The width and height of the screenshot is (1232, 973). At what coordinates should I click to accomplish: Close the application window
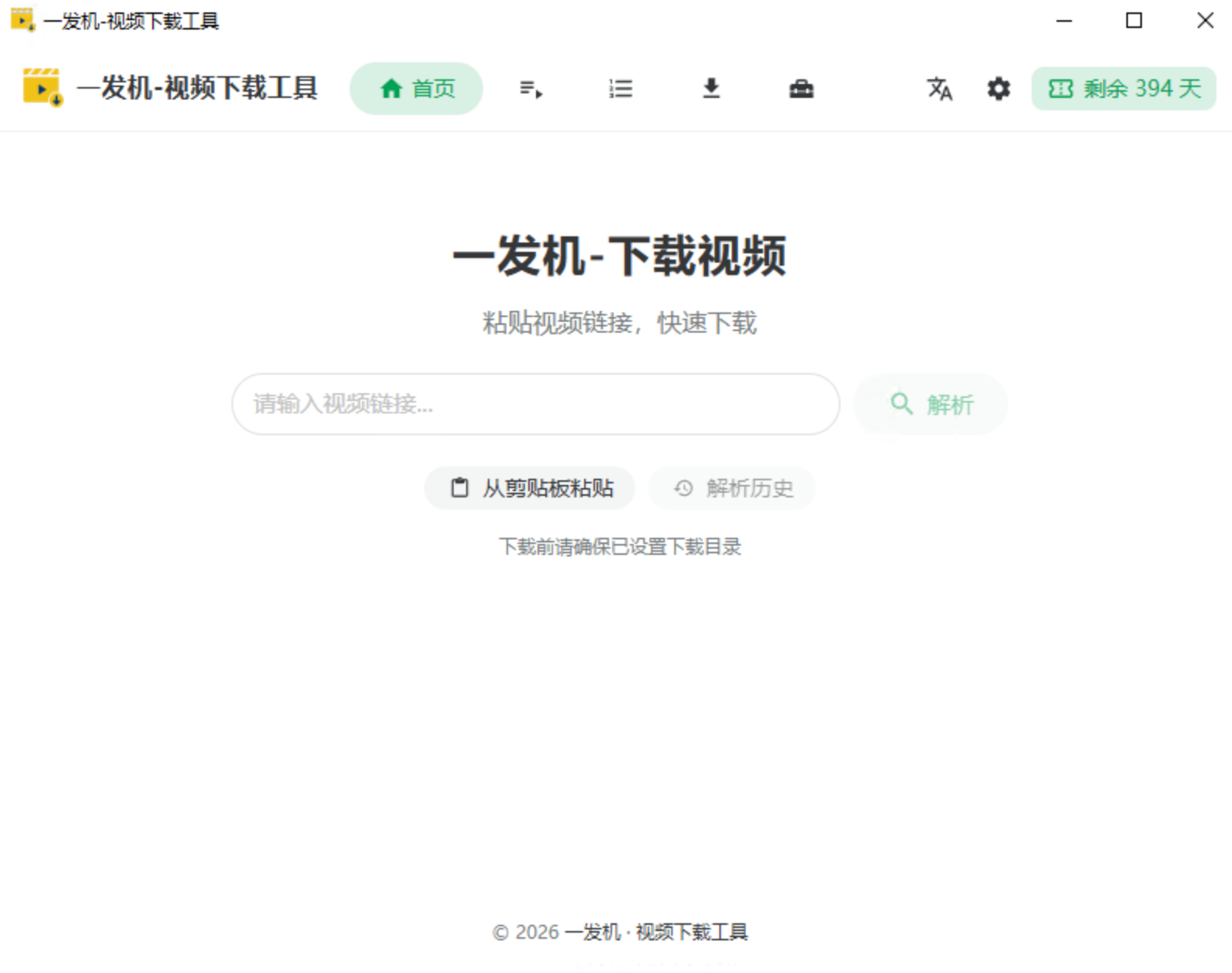coord(1205,21)
